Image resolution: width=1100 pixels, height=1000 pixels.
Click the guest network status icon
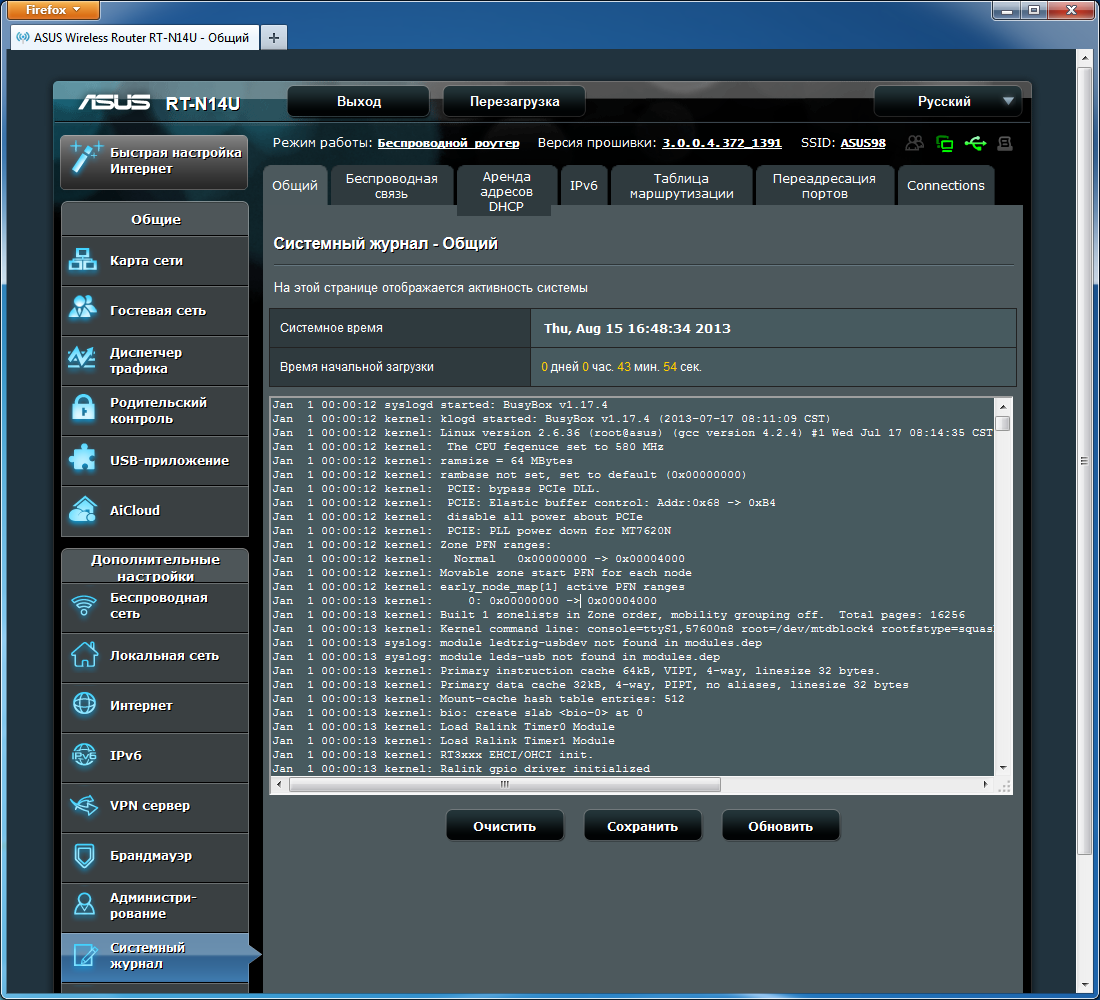click(914, 143)
